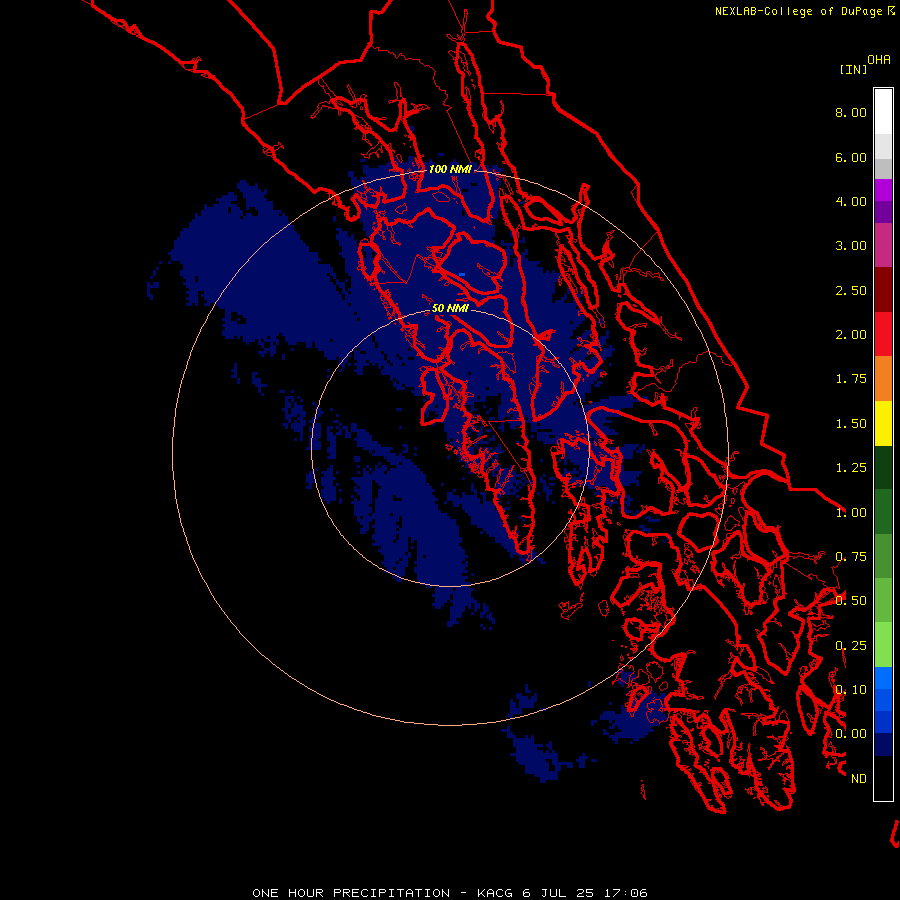Pick the black ND swatch in legend
The image size is (900, 900).
(x=883, y=778)
